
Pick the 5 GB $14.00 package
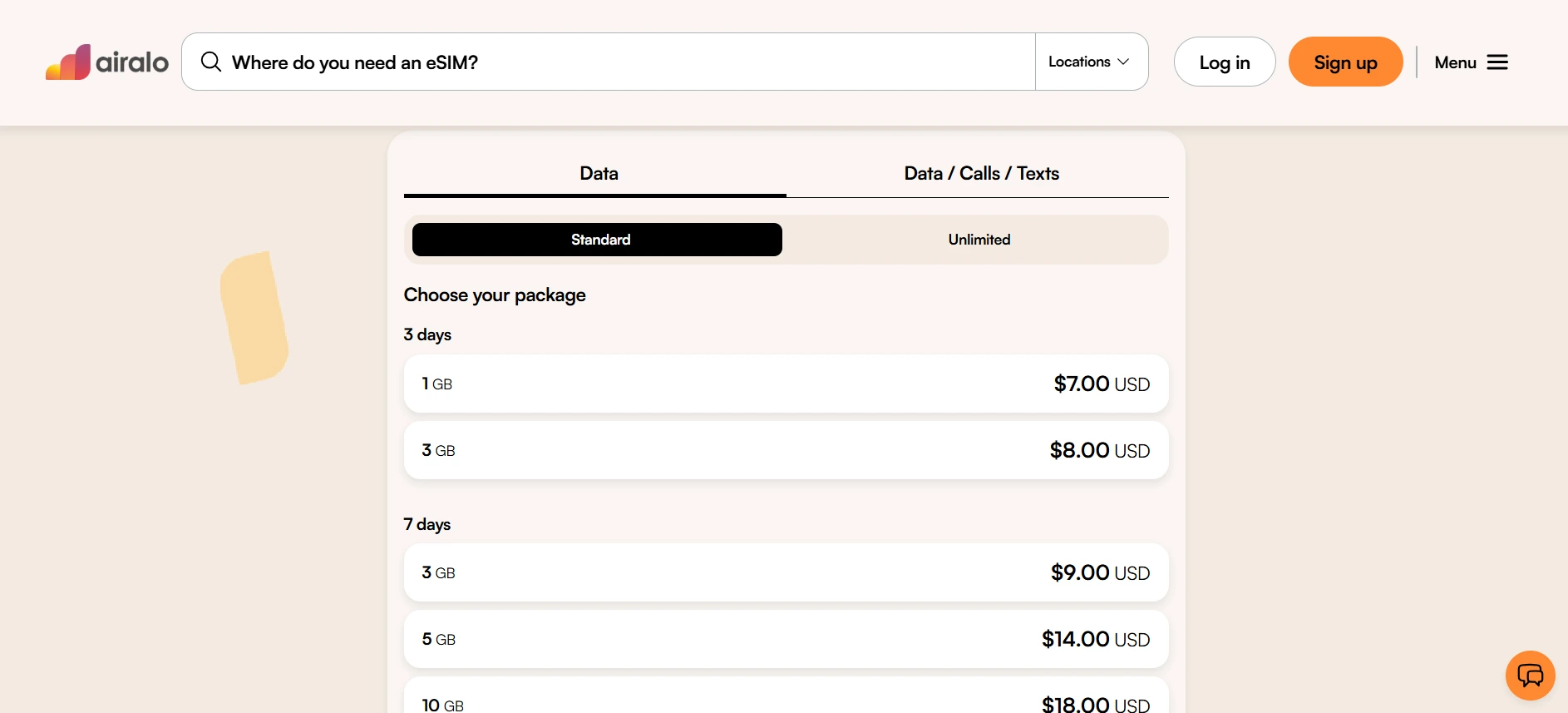point(786,639)
